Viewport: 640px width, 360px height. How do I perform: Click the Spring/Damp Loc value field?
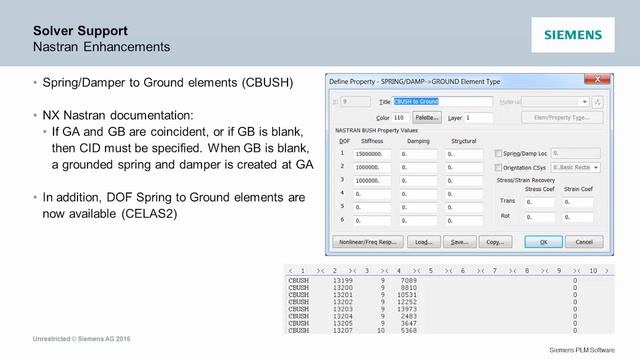coord(576,153)
